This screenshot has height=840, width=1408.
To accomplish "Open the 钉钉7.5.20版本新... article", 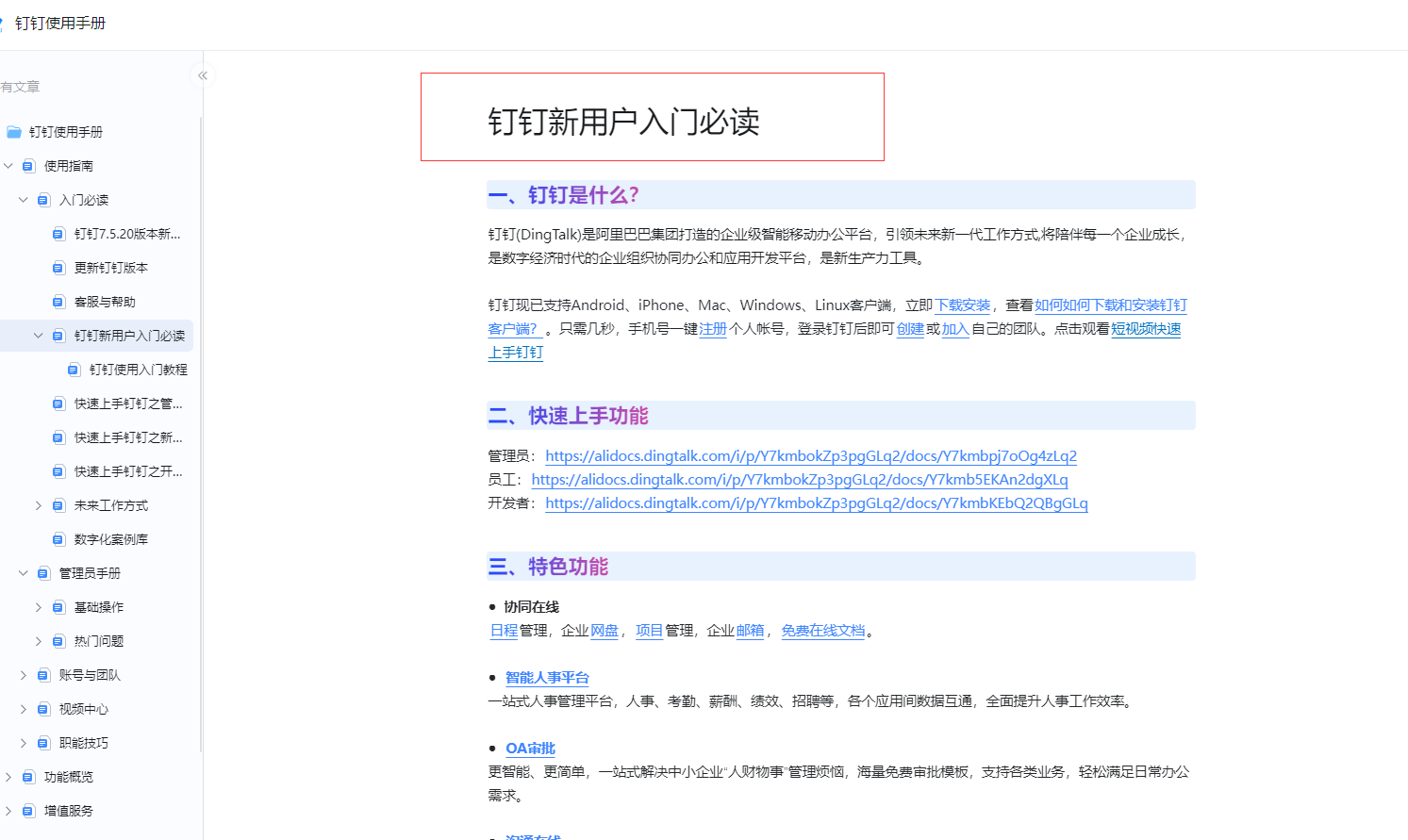I will (x=127, y=234).
